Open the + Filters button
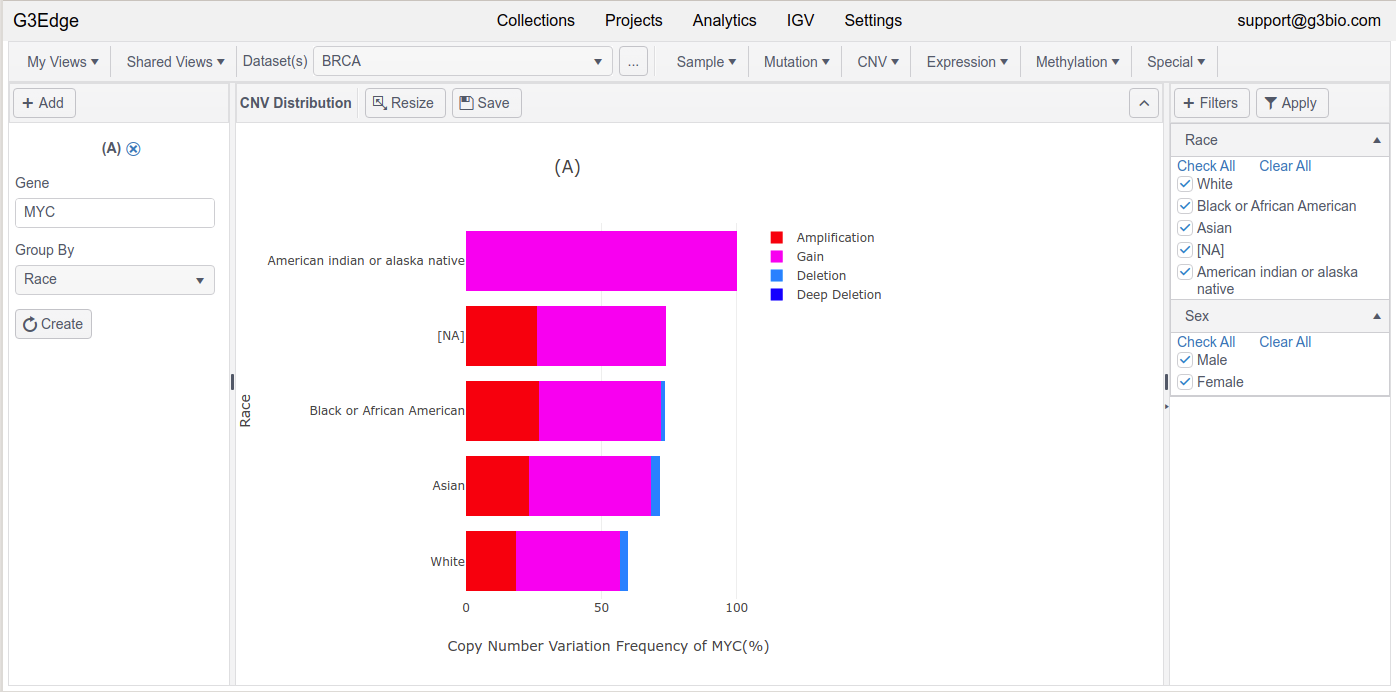 [1212, 103]
